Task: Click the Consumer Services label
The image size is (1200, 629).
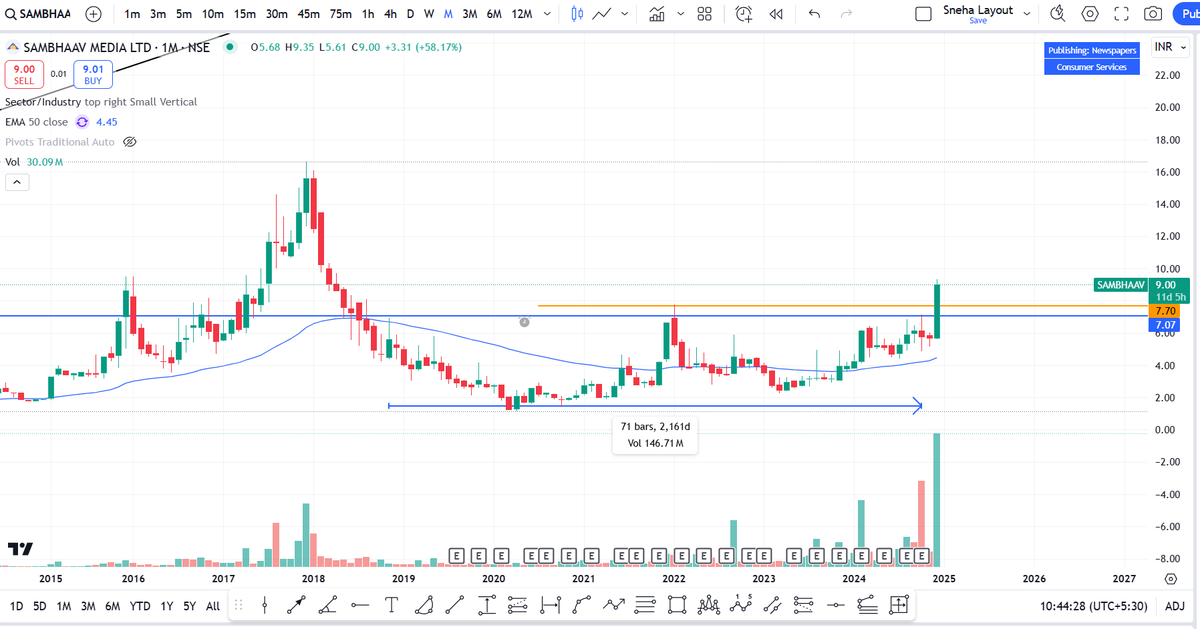Action: point(1092,67)
